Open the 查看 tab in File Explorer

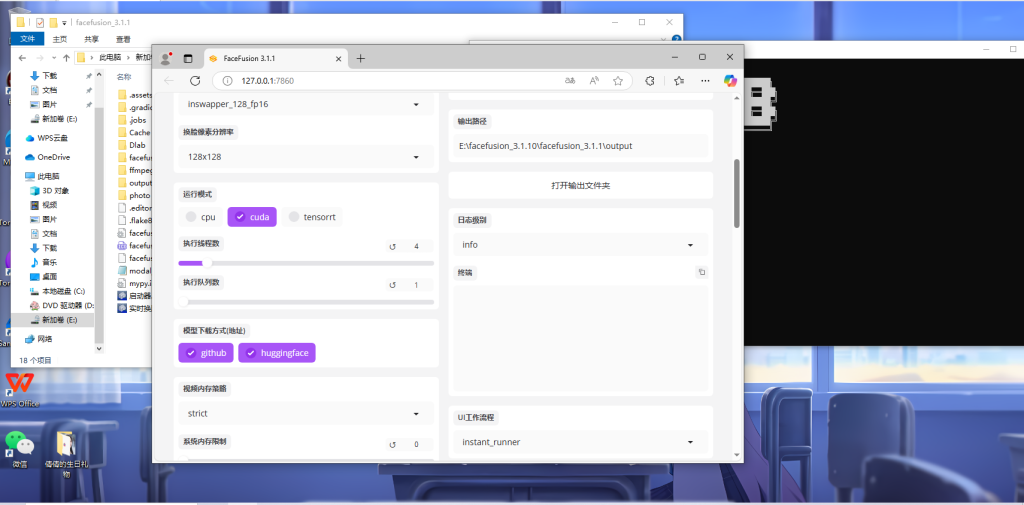point(123,39)
